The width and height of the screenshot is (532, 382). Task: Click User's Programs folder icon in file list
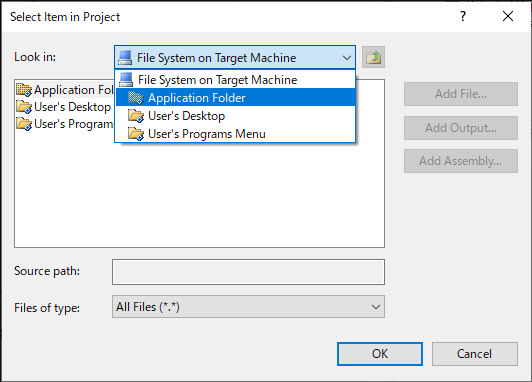(x=24, y=124)
